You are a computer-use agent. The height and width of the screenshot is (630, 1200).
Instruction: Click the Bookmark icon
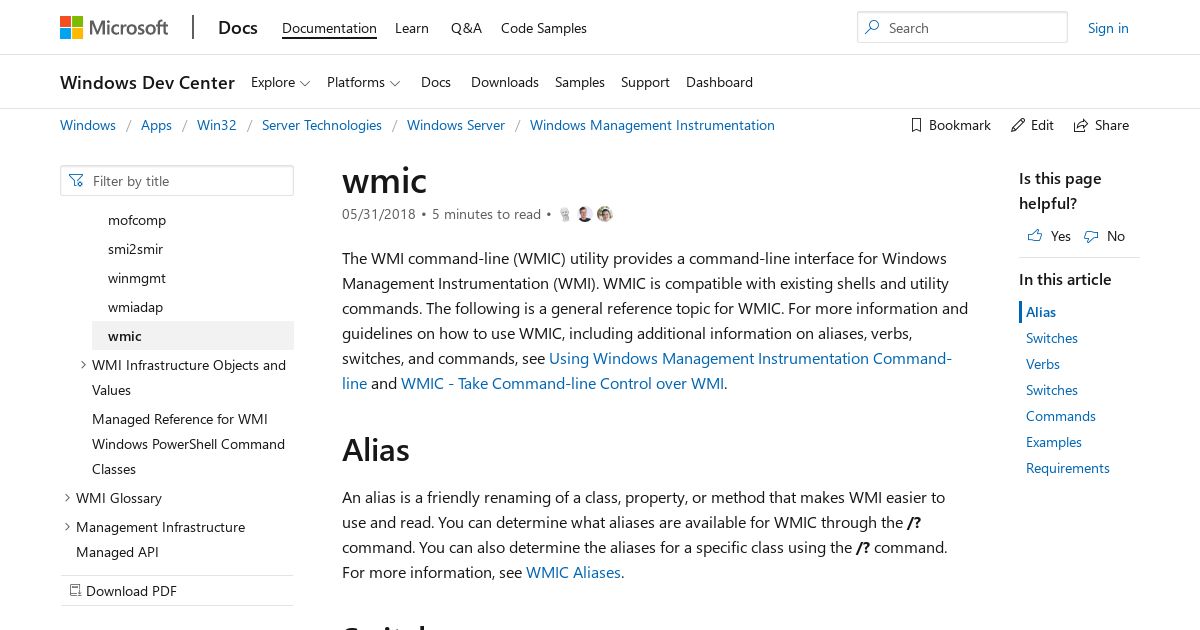point(916,125)
